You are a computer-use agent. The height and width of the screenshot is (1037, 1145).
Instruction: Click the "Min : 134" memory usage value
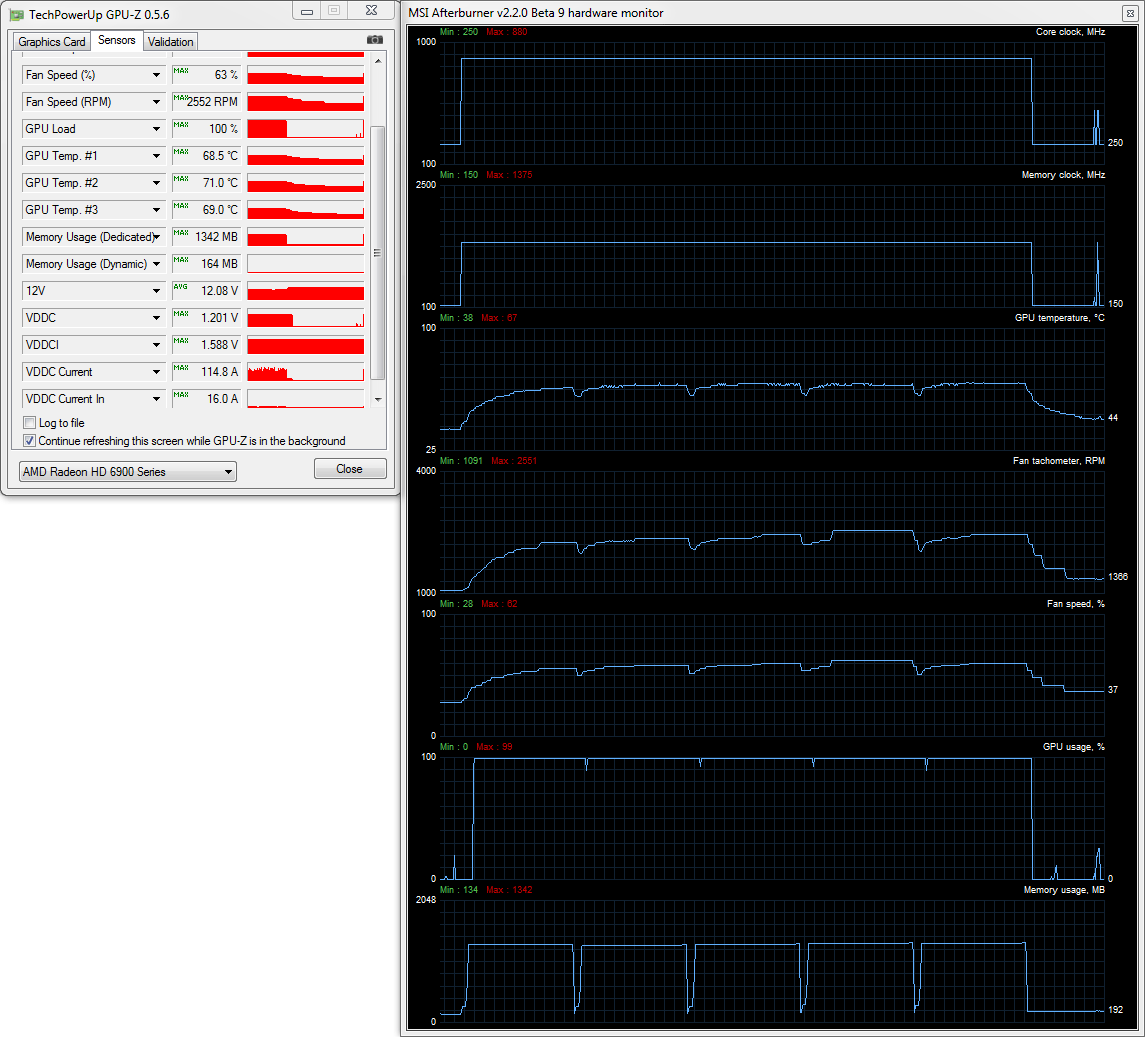click(x=459, y=891)
